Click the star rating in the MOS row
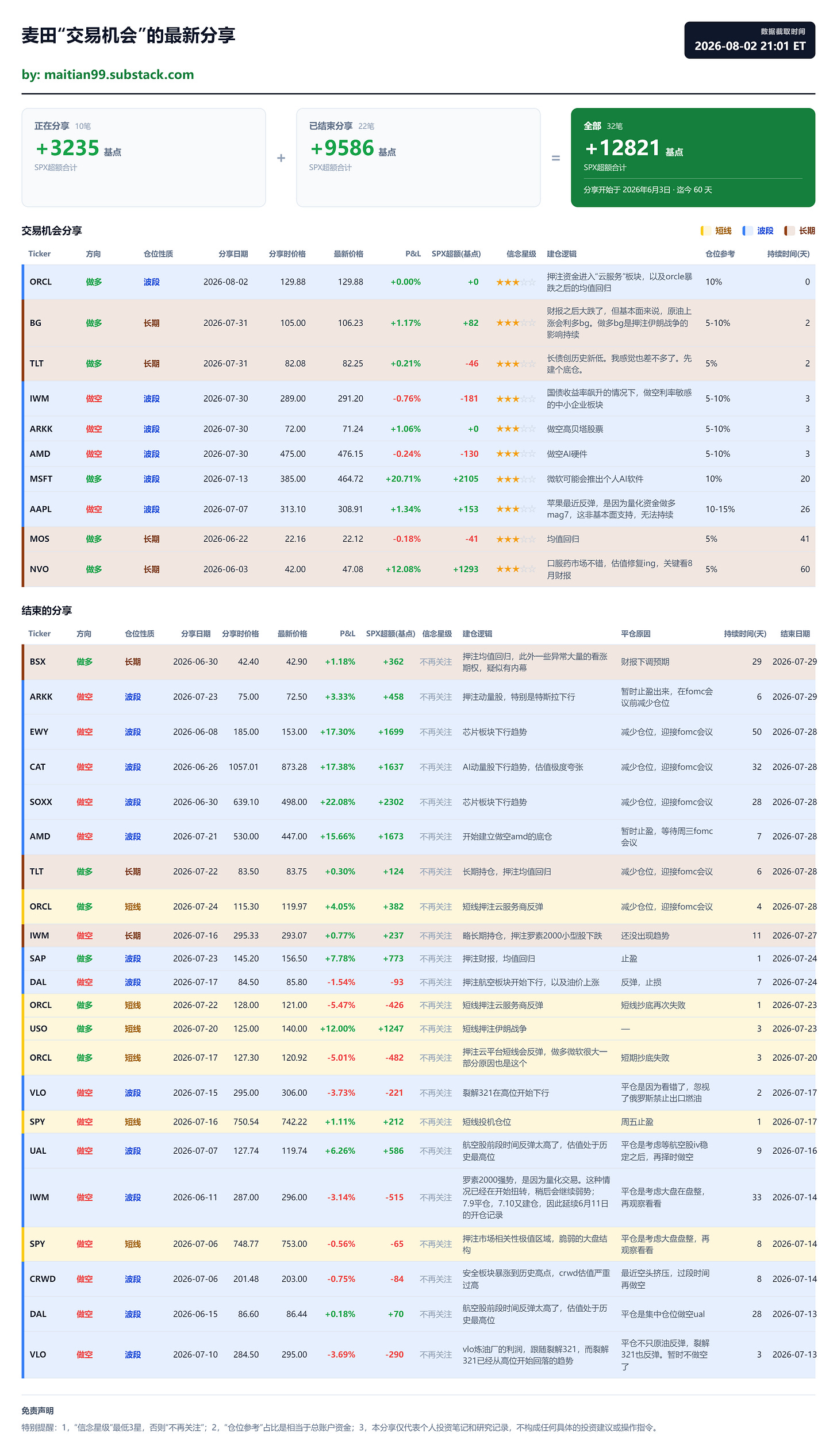The height and width of the screenshot is (1456, 837). click(x=516, y=539)
